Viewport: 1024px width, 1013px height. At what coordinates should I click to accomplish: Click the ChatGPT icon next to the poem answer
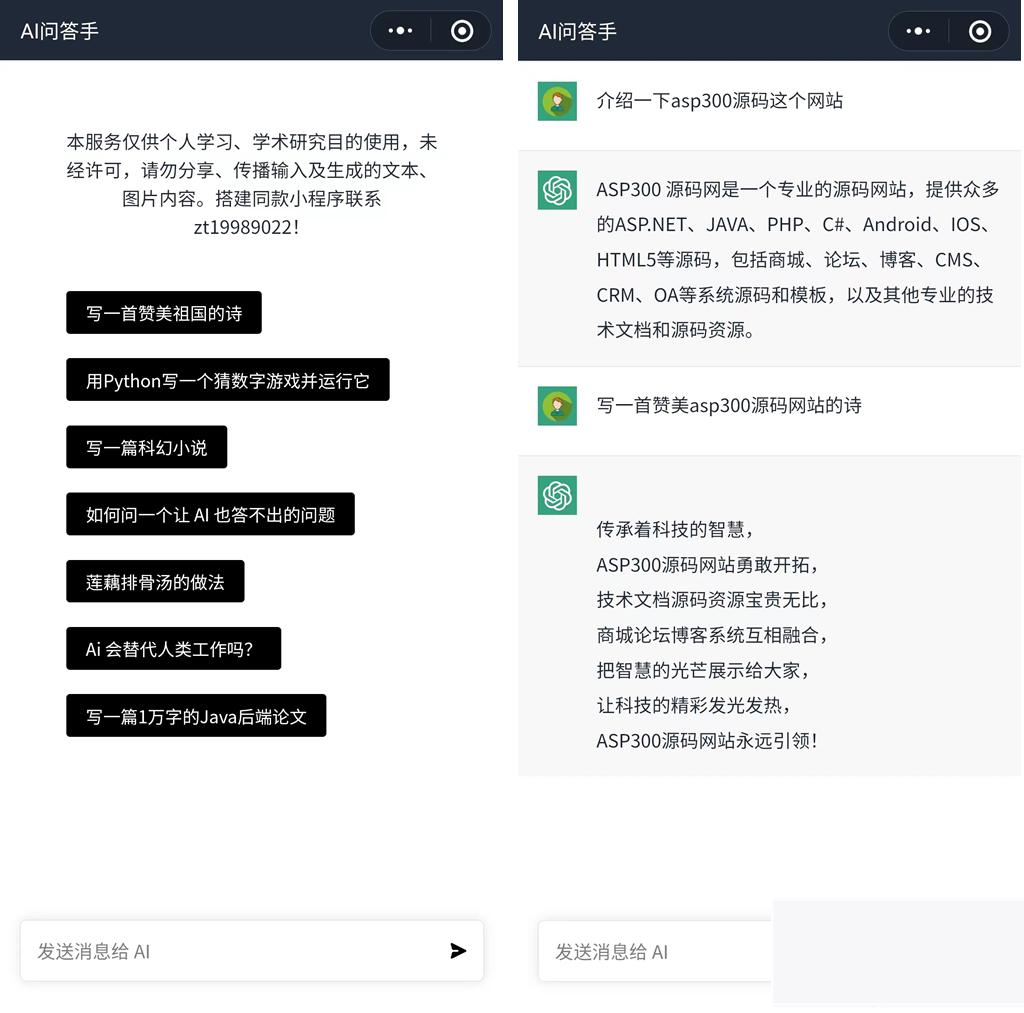coord(557,495)
